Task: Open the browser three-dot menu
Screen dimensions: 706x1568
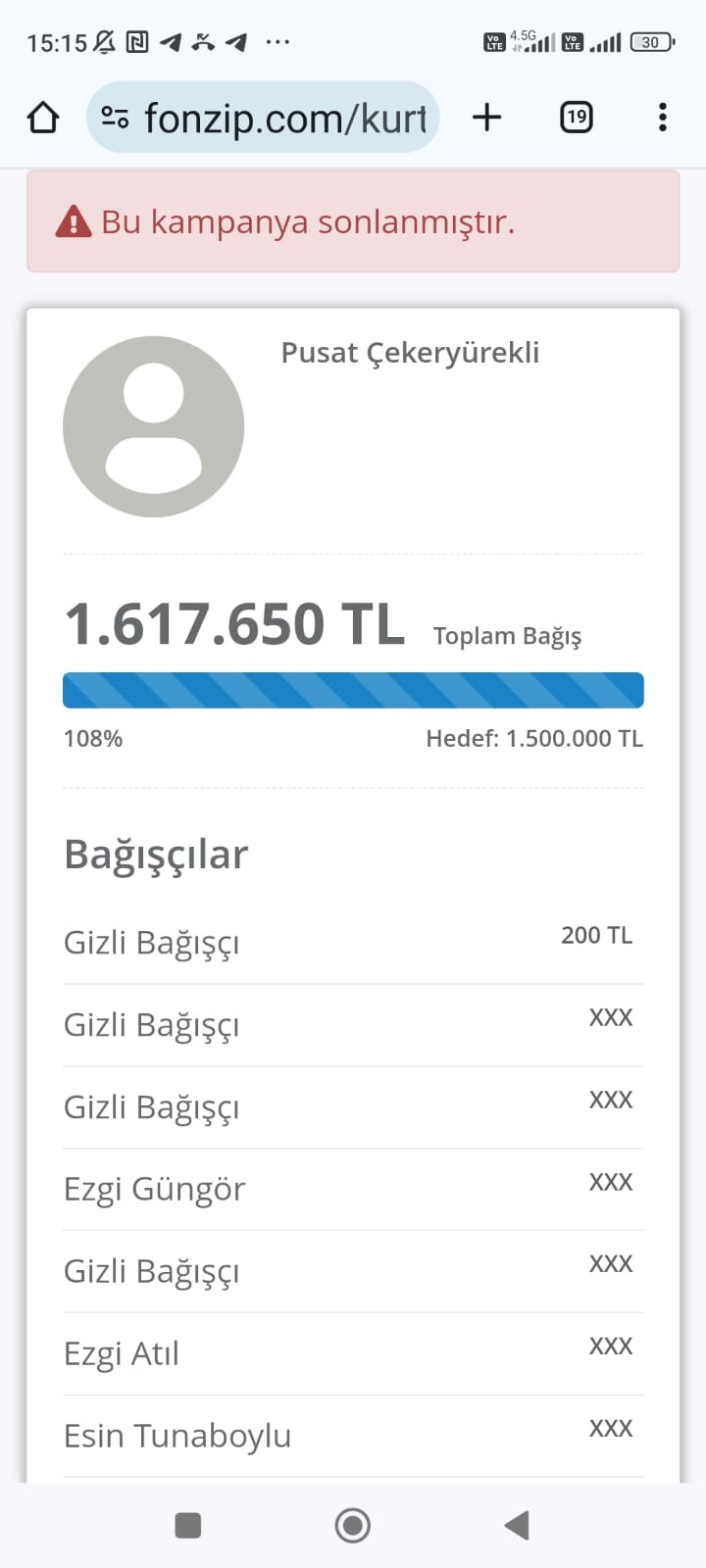Action: click(663, 118)
